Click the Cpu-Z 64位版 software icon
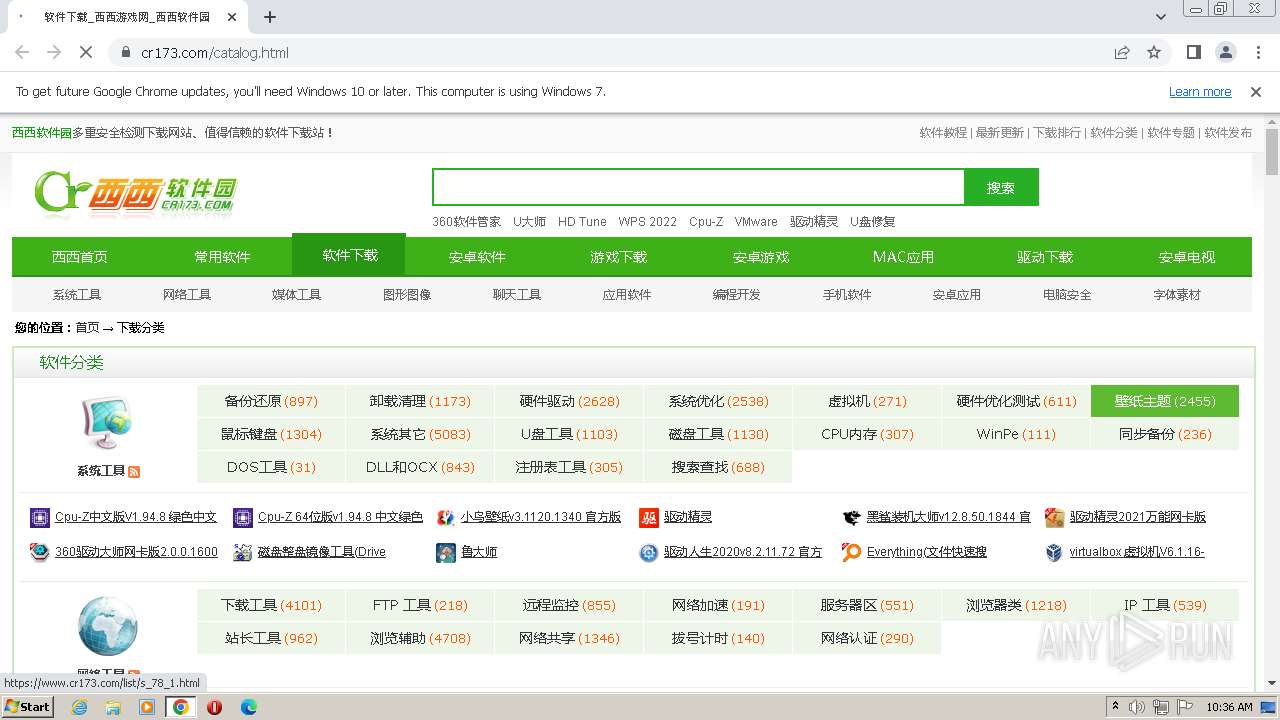 point(242,518)
